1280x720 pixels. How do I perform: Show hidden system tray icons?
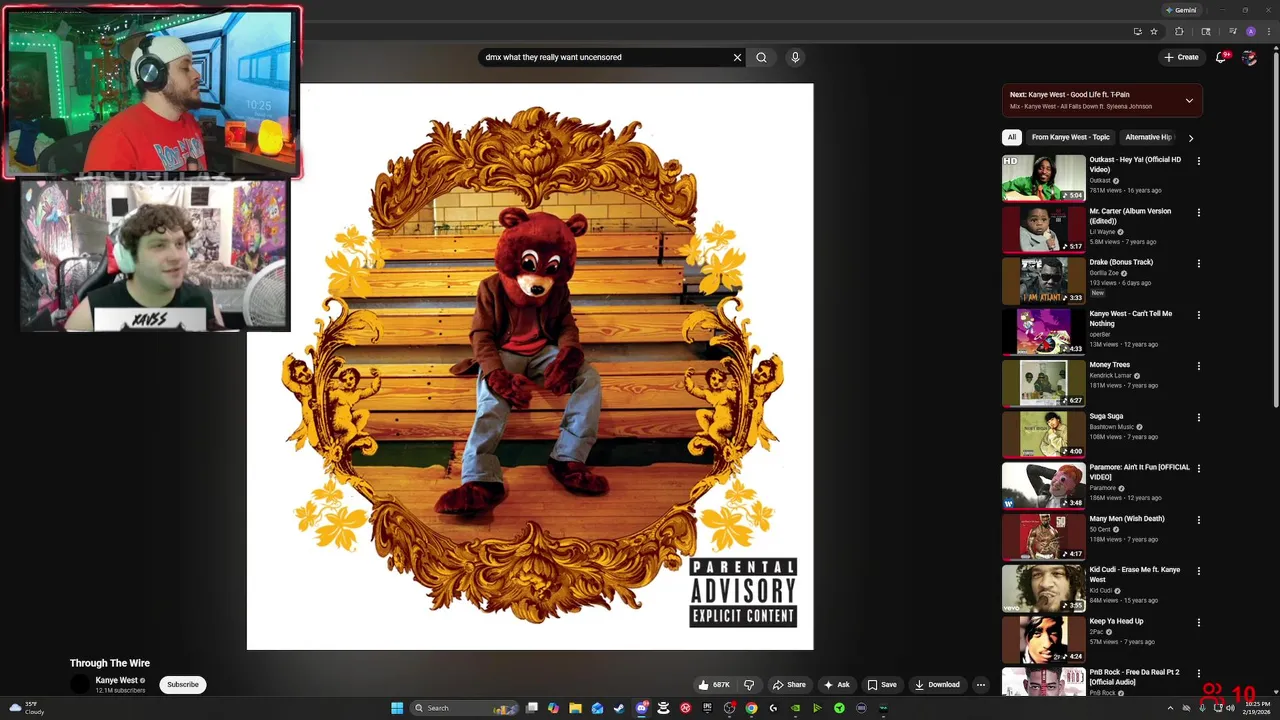(1170, 708)
